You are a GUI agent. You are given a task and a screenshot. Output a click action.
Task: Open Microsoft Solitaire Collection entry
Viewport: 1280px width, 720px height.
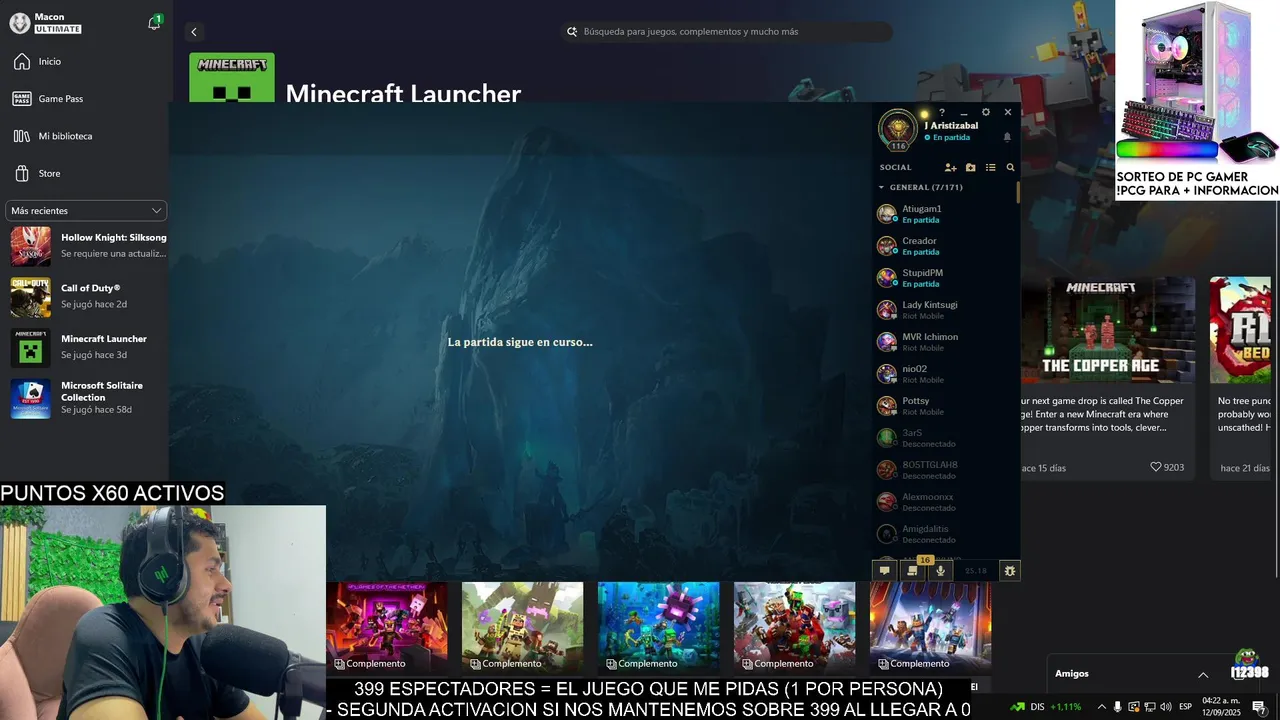click(x=88, y=398)
